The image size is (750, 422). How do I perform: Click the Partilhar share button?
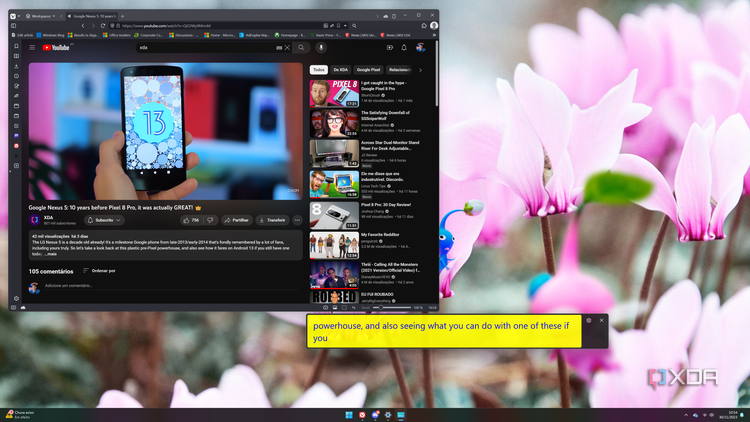click(x=237, y=220)
